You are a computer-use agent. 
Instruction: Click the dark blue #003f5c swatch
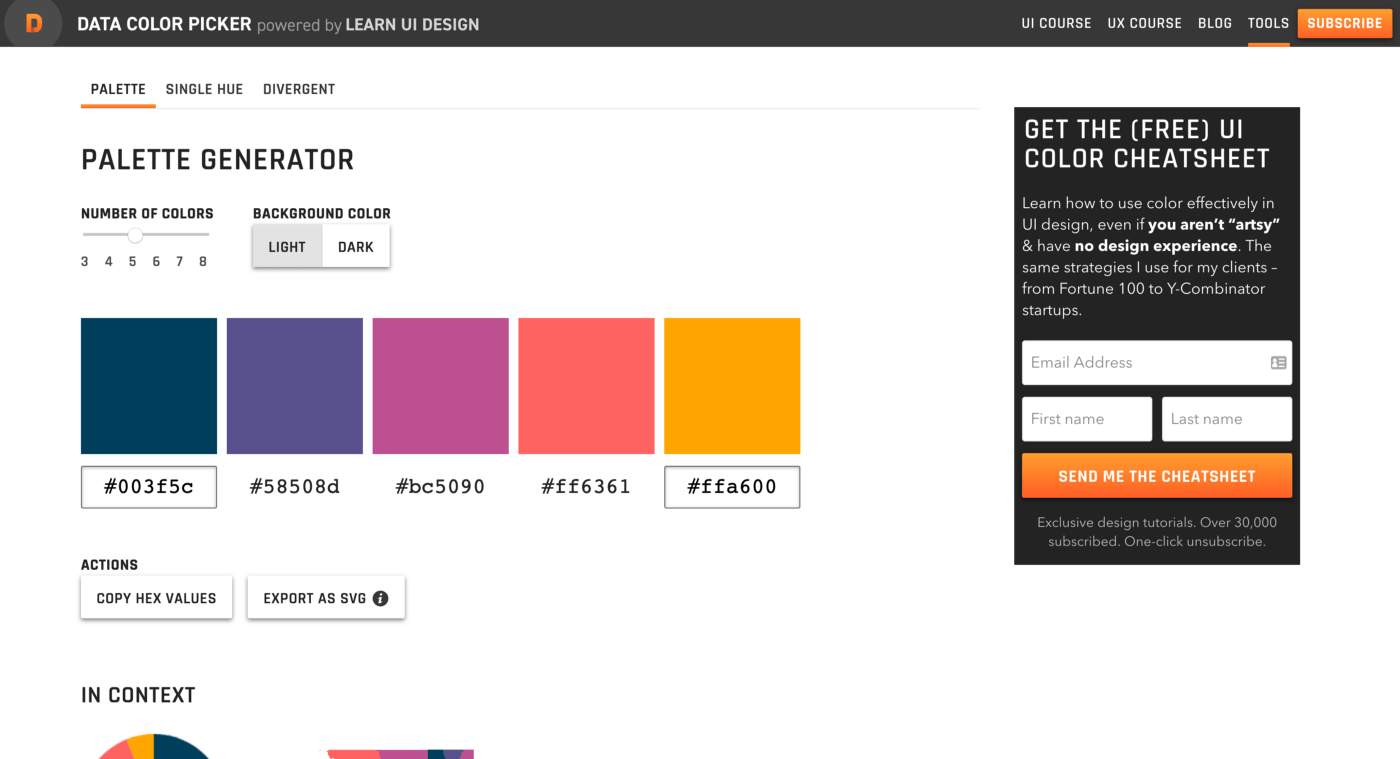pyautogui.click(x=149, y=386)
